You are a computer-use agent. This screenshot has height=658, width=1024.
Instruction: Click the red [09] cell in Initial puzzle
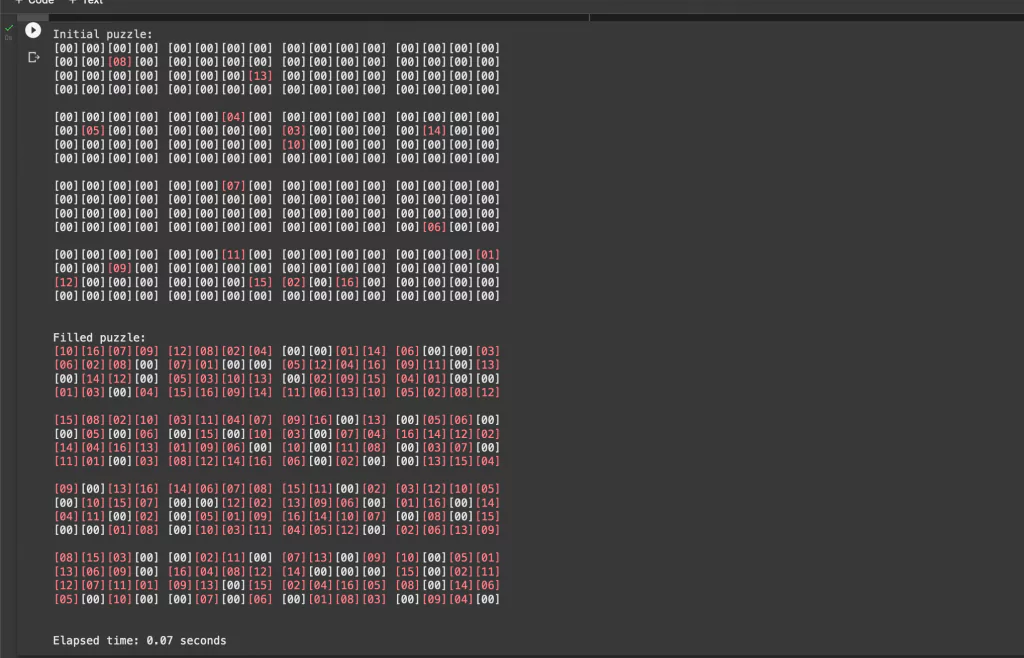point(120,268)
